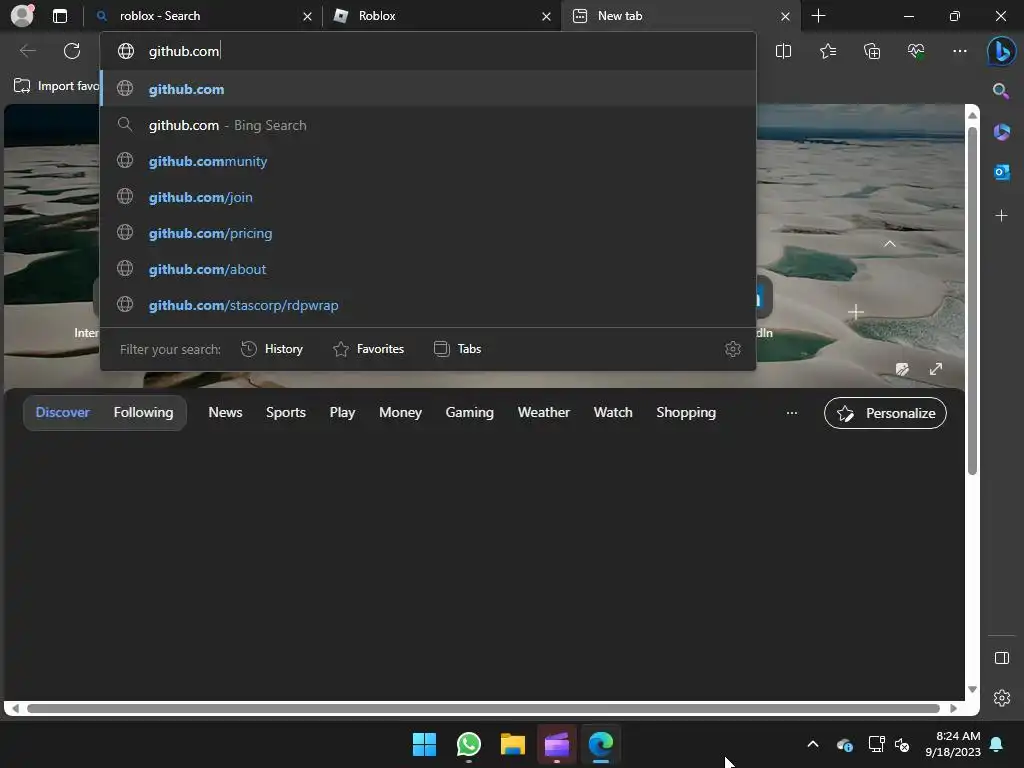
Task: Expand the background image fullscreen icon
Action: [x=936, y=370]
